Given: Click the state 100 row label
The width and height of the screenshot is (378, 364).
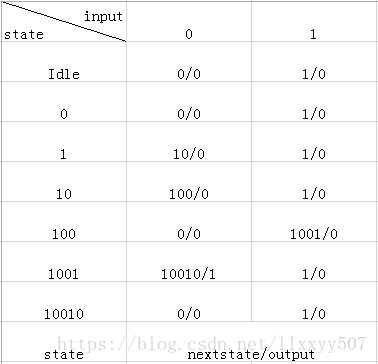Looking at the screenshot, I should pos(64,222).
